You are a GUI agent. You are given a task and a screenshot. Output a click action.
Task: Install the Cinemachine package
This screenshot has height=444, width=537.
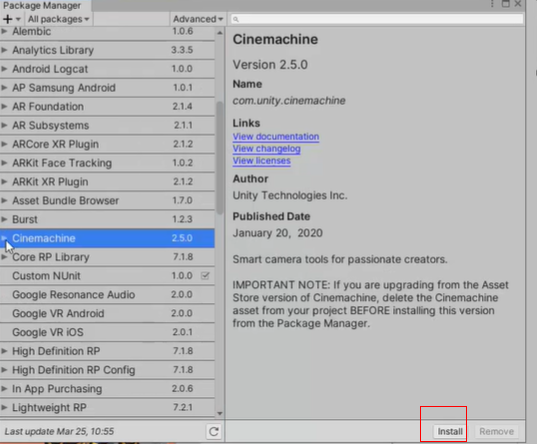[x=450, y=432]
